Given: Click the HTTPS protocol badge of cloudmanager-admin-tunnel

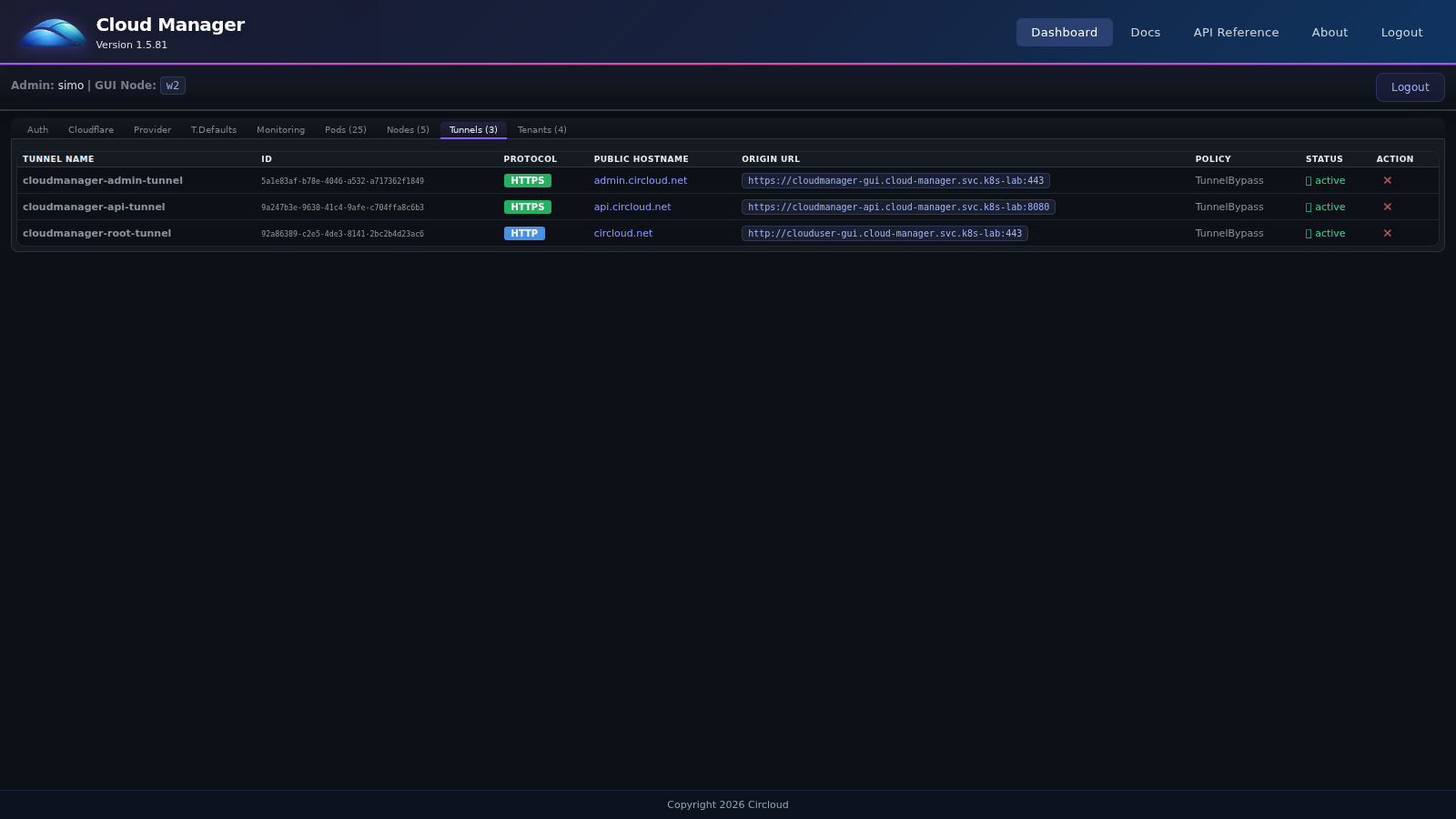Looking at the screenshot, I should pyautogui.click(x=527, y=180).
